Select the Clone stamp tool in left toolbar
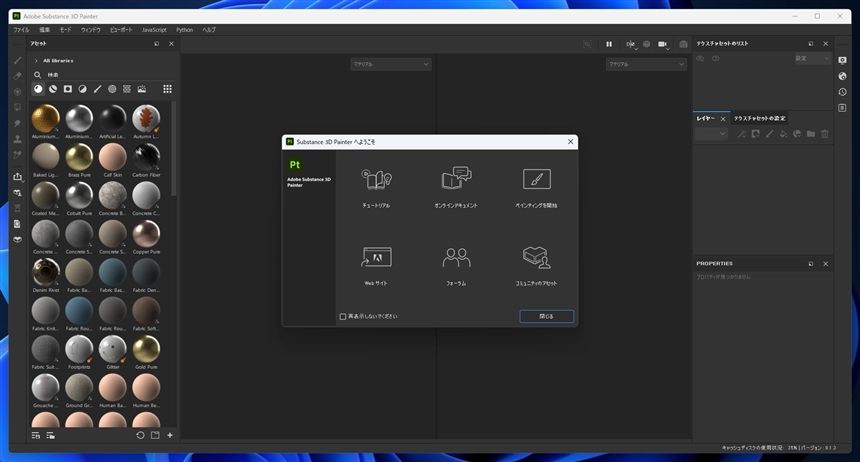Viewport: 860px width, 462px height. coord(18,139)
